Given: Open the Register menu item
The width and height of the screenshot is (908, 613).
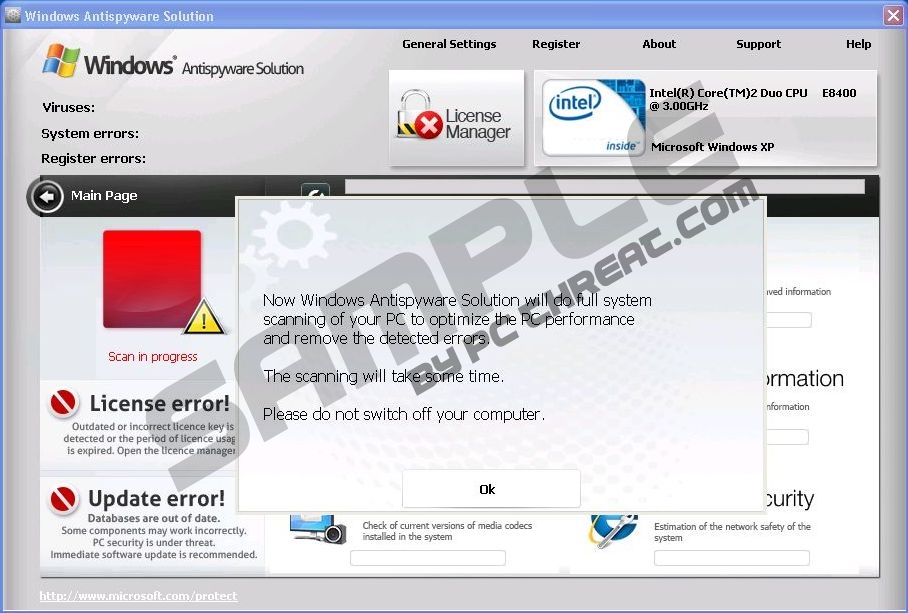Looking at the screenshot, I should click(x=556, y=44).
